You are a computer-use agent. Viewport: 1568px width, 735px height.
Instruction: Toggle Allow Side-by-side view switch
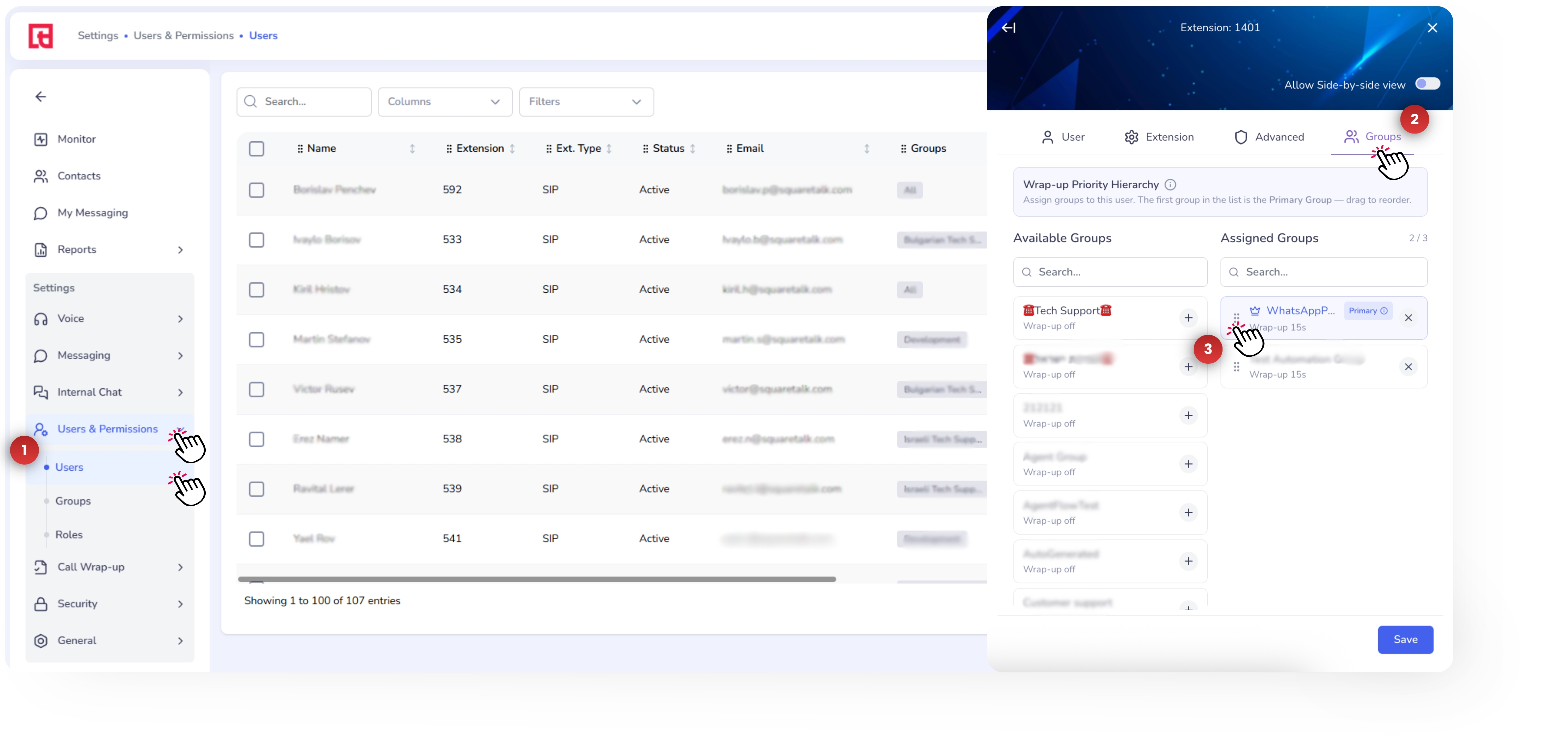click(x=1427, y=84)
